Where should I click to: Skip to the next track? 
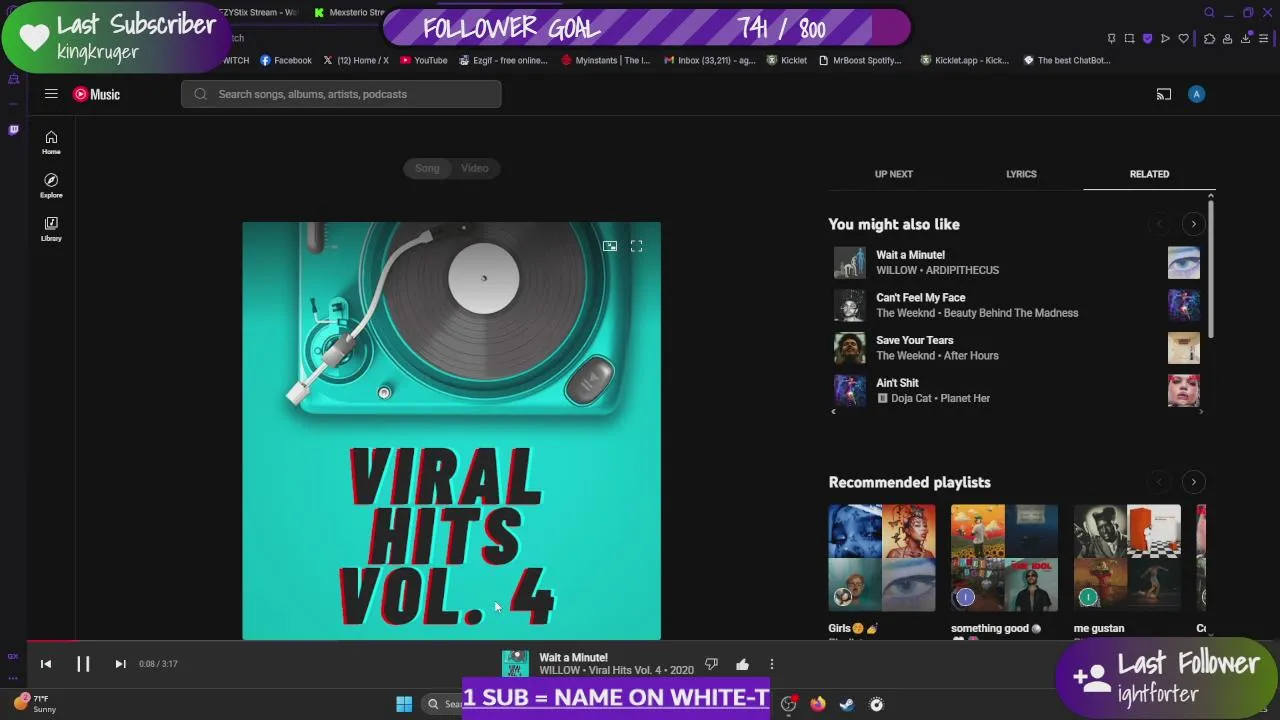click(x=120, y=664)
